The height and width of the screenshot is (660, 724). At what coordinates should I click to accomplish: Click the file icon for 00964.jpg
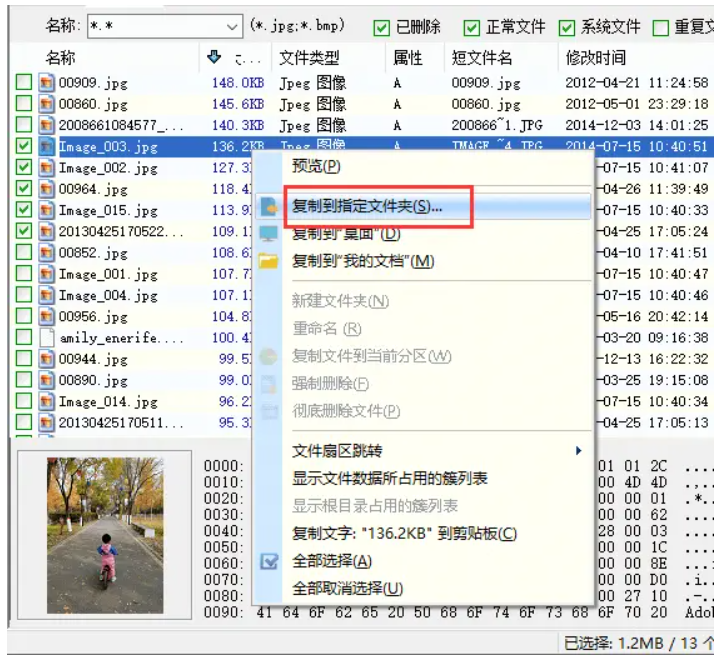pyautogui.click(x=46, y=189)
